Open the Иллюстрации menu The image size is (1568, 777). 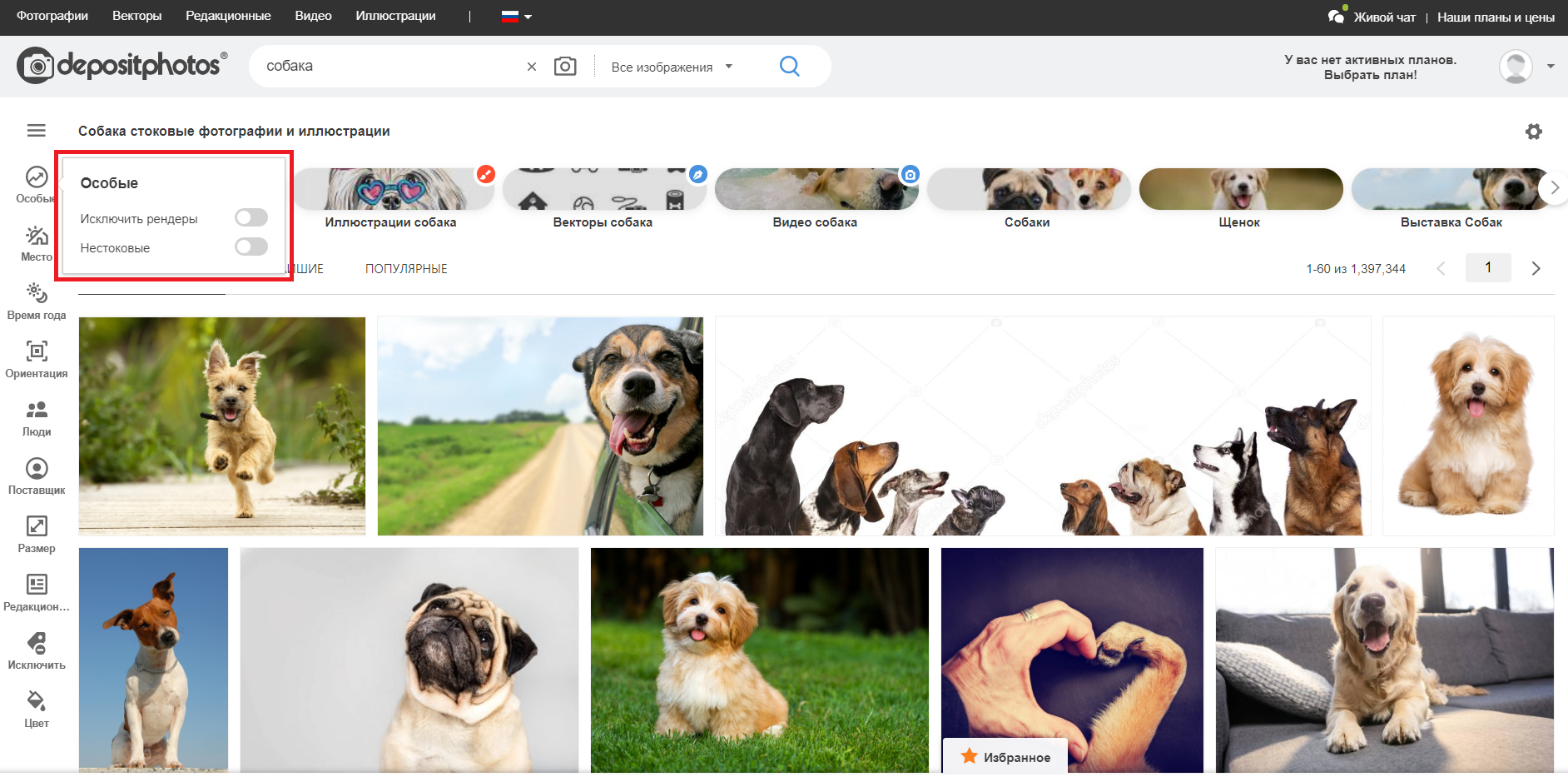(395, 16)
